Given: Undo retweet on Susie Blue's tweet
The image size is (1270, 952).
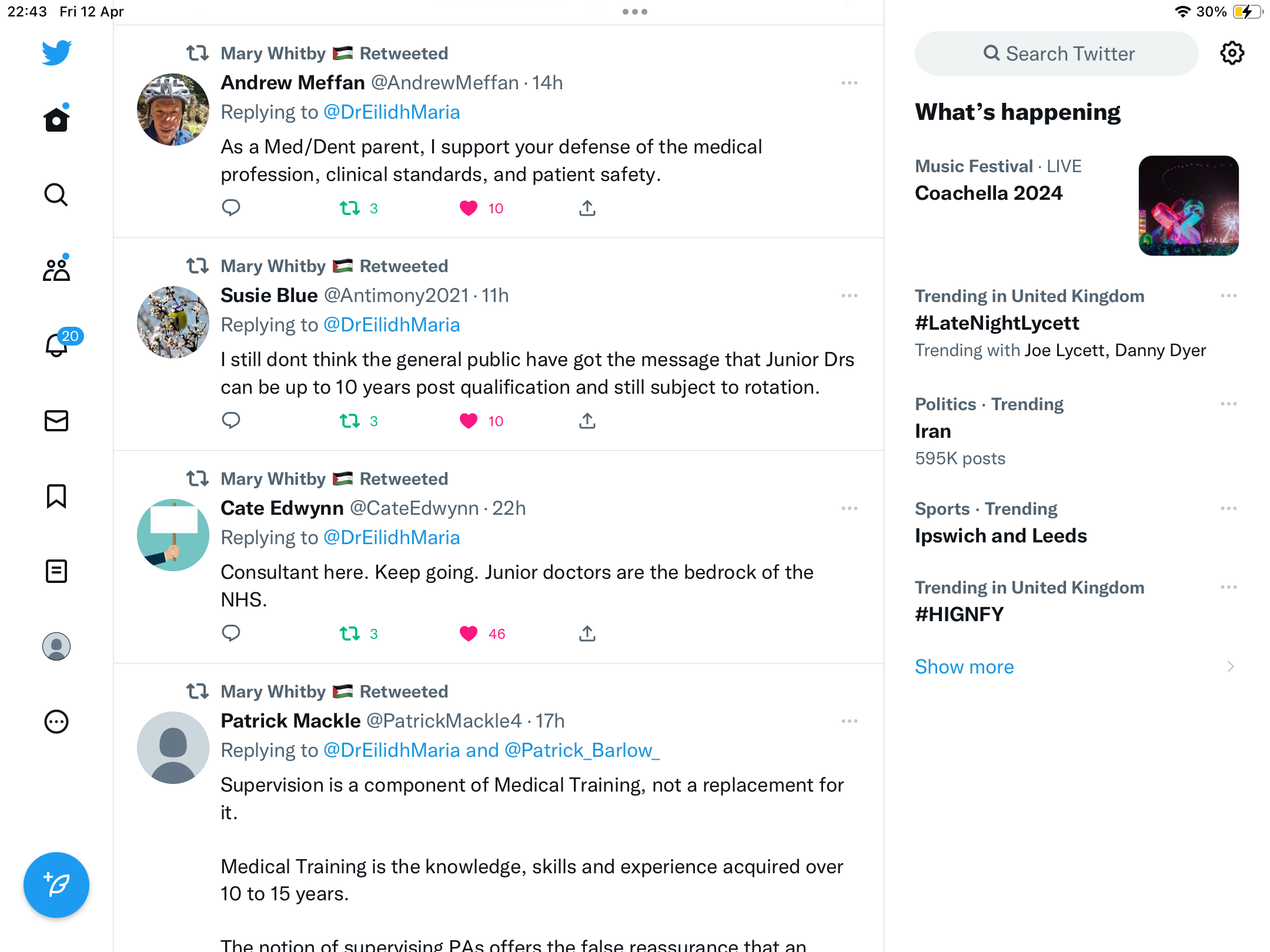Looking at the screenshot, I should coord(350,421).
